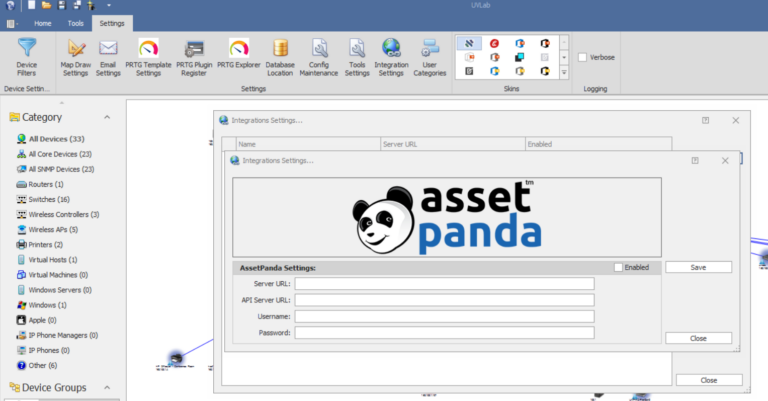Click Close button in outer Integrations dialog
The height and width of the screenshot is (401, 768).
pyautogui.click(x=709, y=380)
